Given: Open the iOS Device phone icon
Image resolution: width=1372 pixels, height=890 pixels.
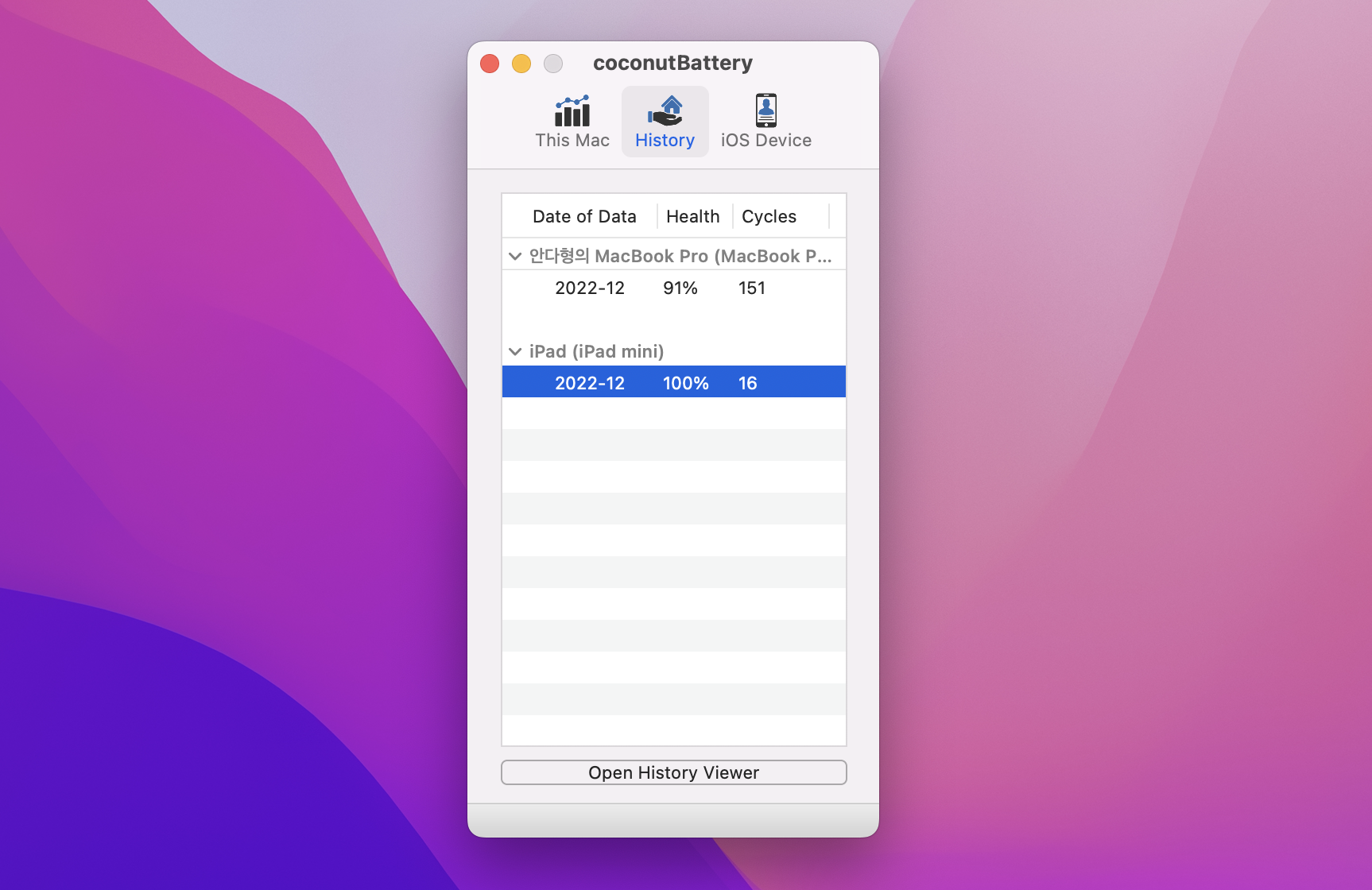Looking at the screenshot, I should (766, 110).
